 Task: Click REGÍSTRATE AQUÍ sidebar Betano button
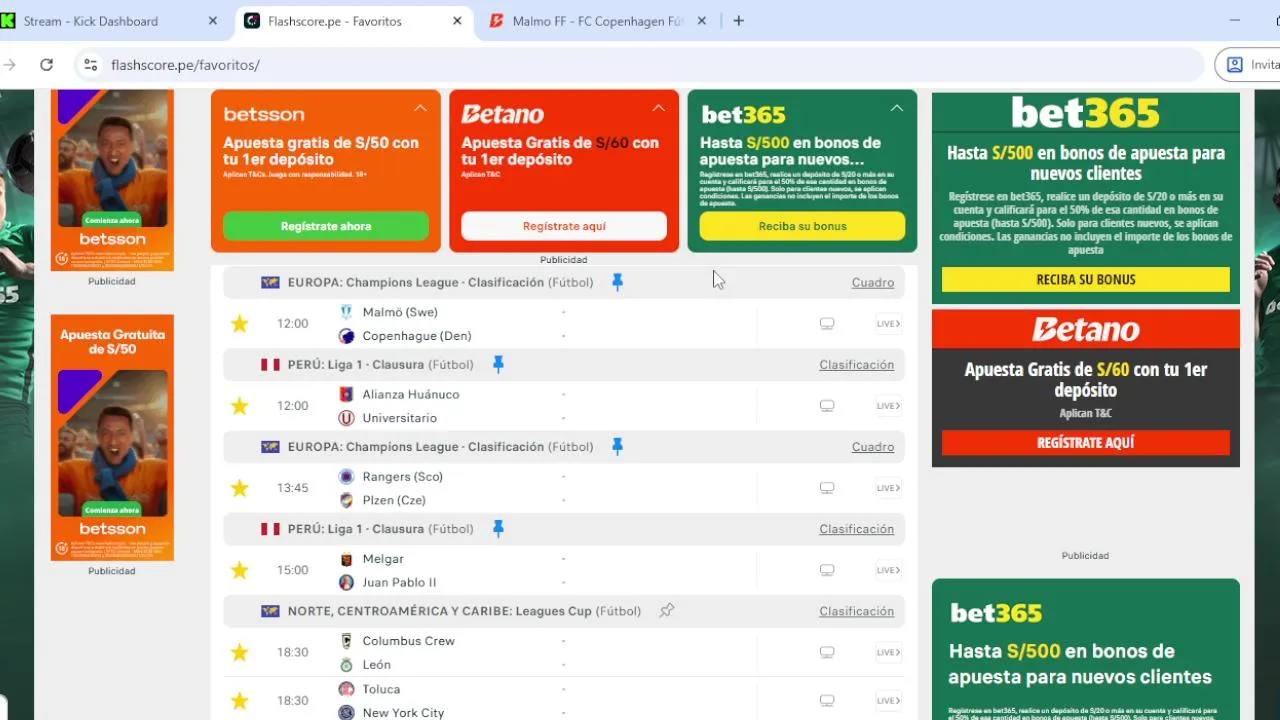click(1086, 442)
